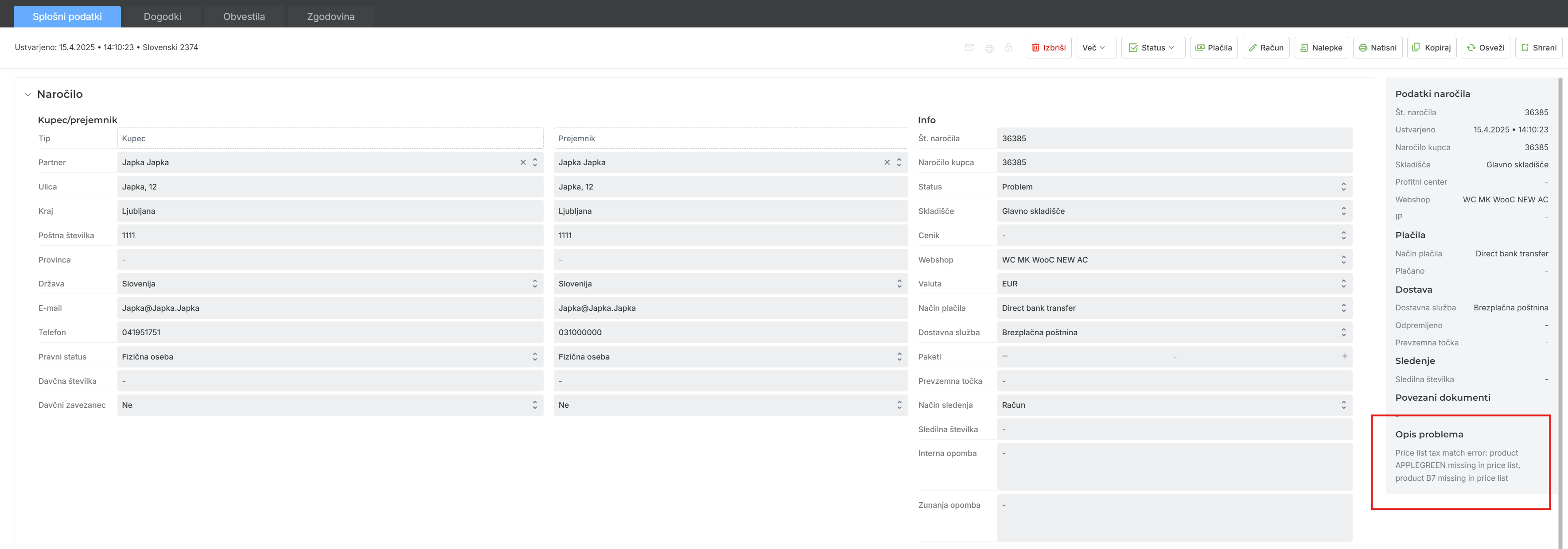Click the Prejemnik Telefon input field

point(730,332)
